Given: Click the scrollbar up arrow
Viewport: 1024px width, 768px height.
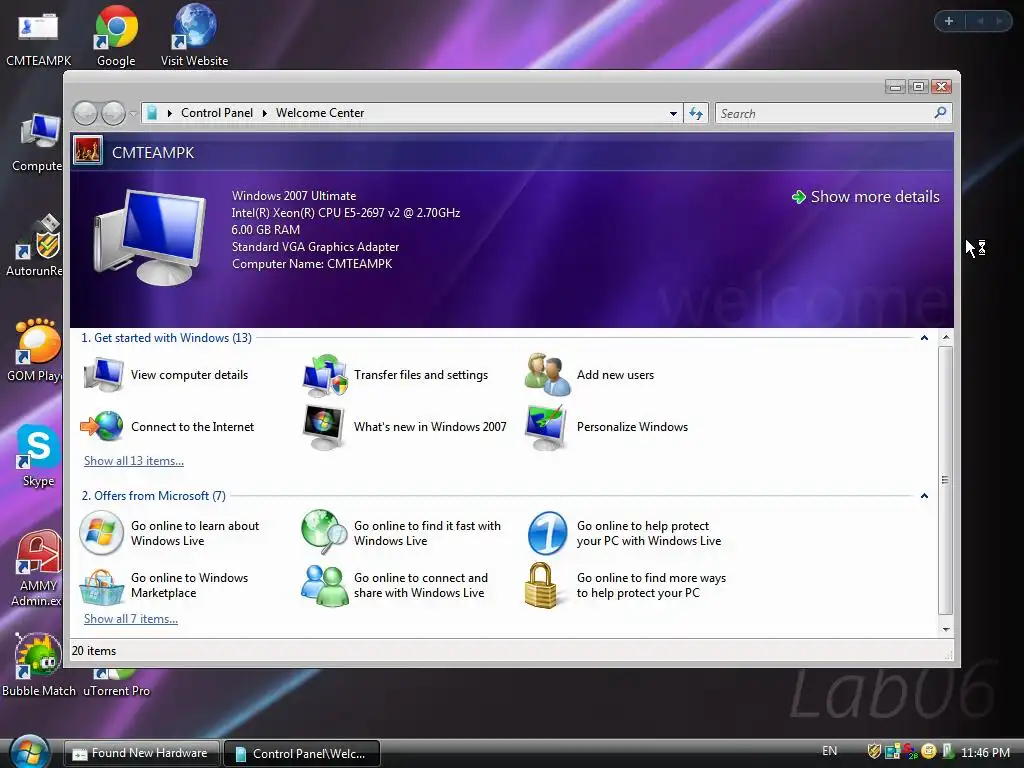Looking at the screenshot, I should (946, 338).
